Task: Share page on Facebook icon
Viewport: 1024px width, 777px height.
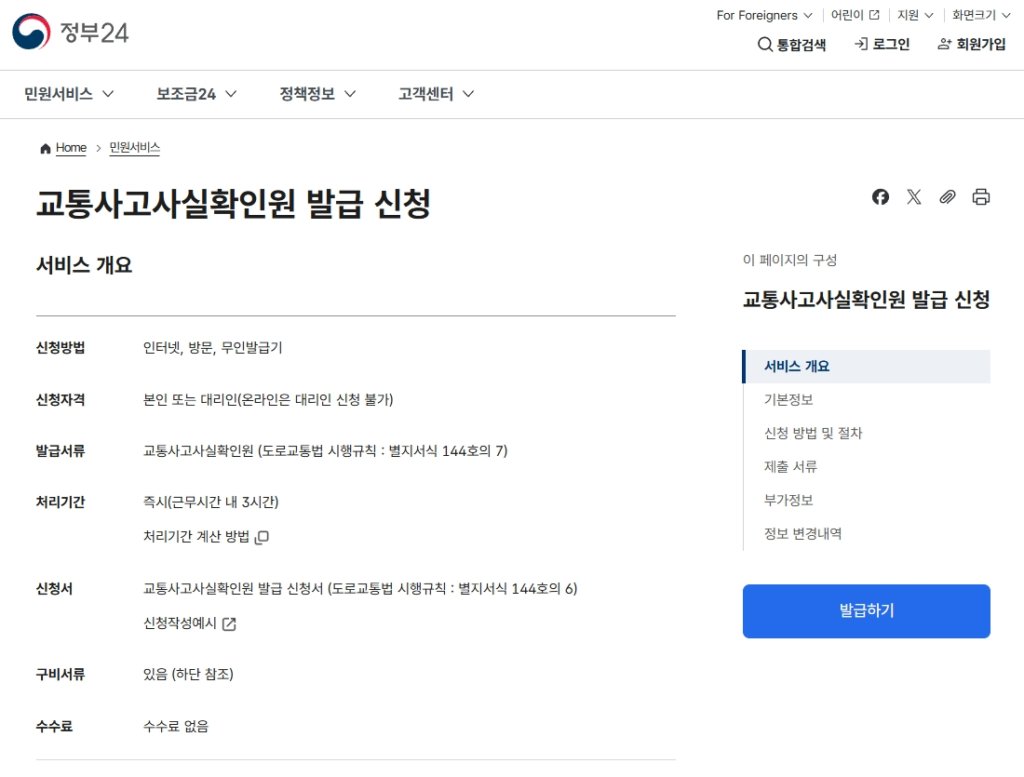Action: tap(880, 197)
